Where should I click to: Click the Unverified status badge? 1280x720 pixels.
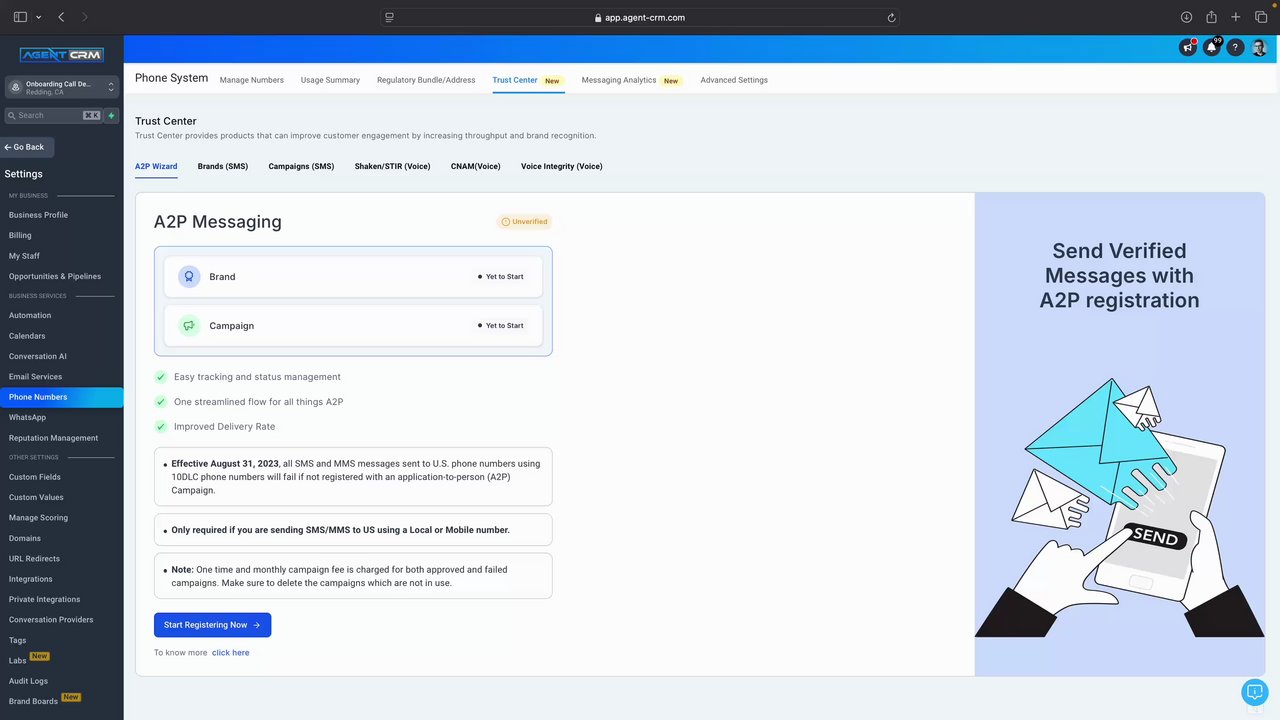point(524,222)
